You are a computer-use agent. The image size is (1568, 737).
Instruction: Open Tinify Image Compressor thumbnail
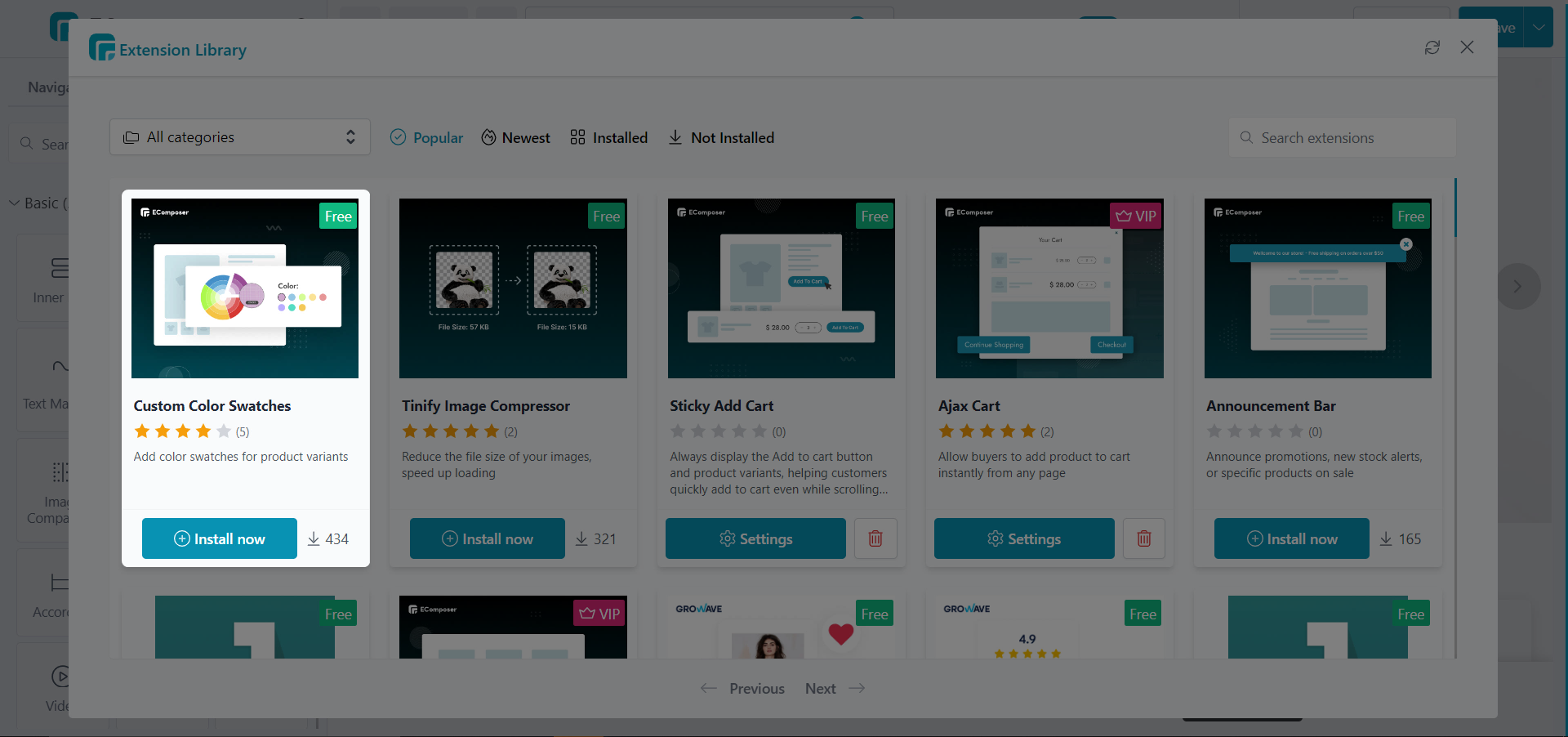coord(513,288)
